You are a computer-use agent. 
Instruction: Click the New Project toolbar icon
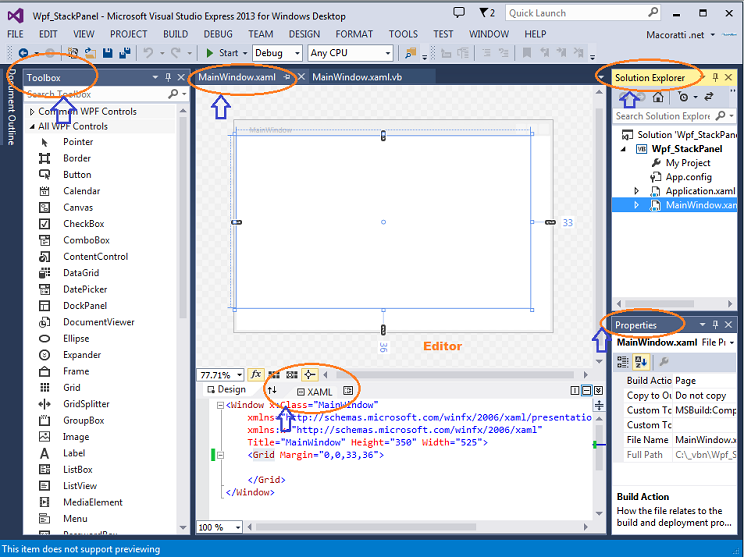tap(73, 53)
